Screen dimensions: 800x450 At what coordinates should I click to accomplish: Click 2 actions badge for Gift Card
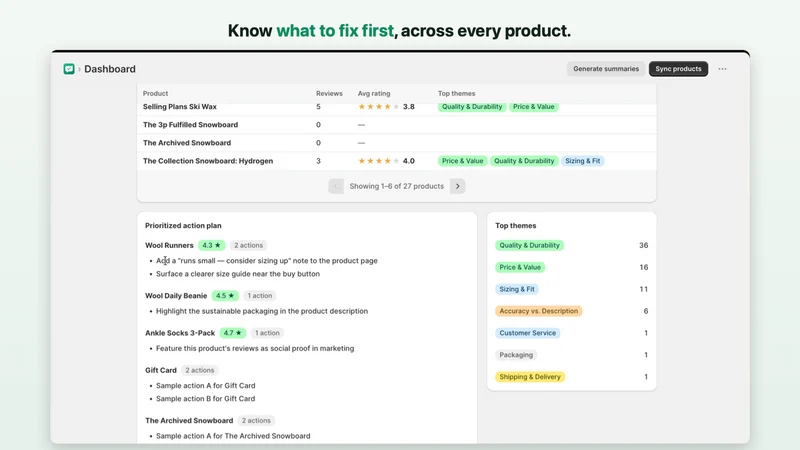pos(199,370)
